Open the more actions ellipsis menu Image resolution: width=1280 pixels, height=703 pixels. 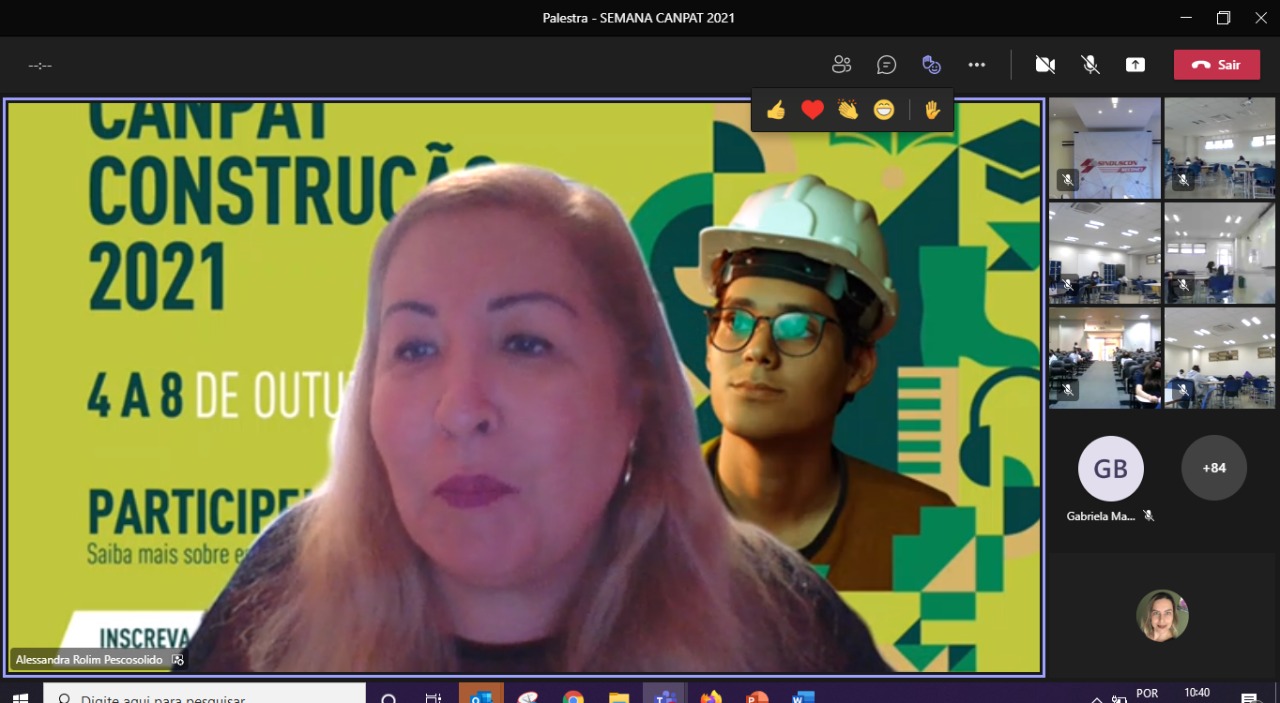(977, 65)
